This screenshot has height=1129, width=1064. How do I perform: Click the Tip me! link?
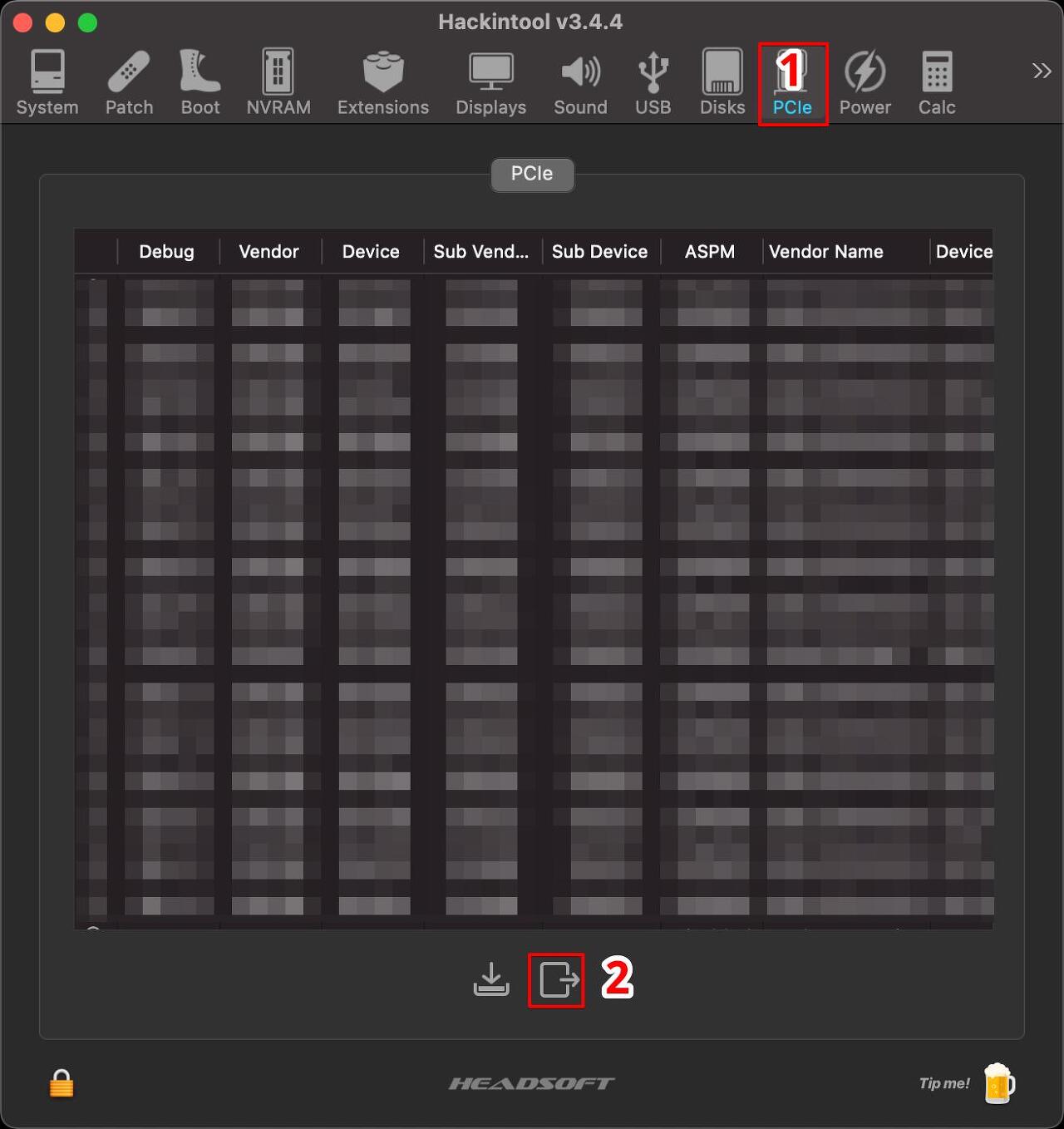click(944, 1083)
